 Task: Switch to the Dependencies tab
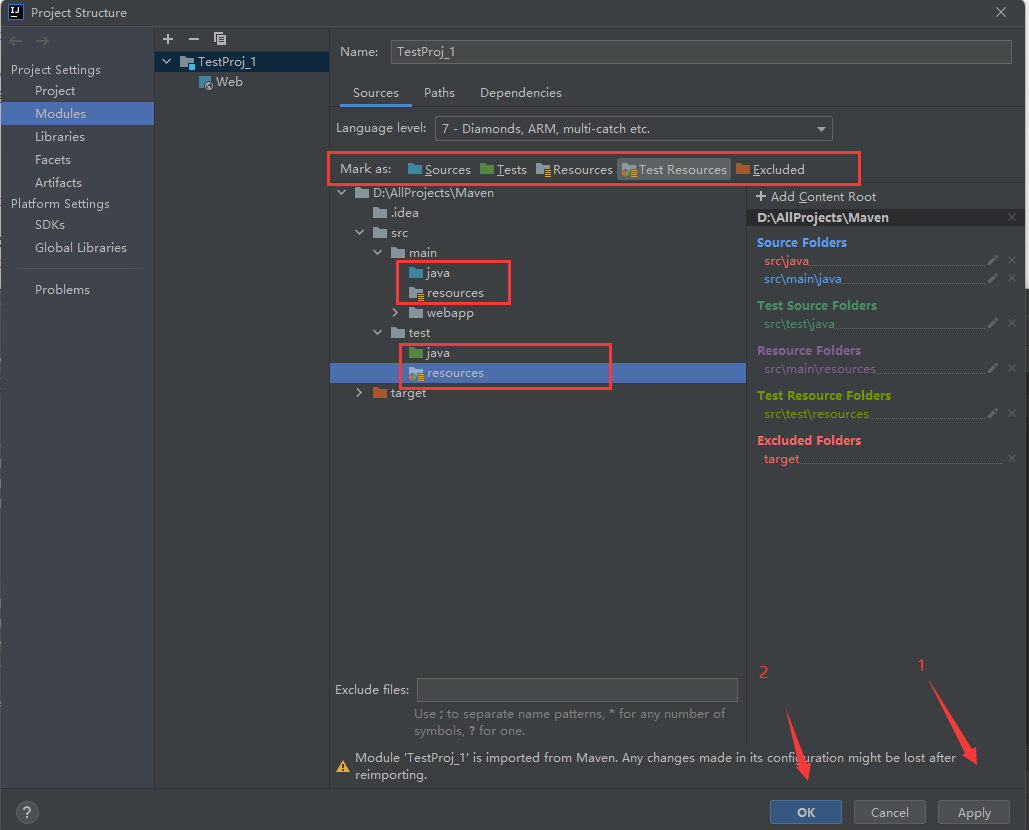[520, 93]
